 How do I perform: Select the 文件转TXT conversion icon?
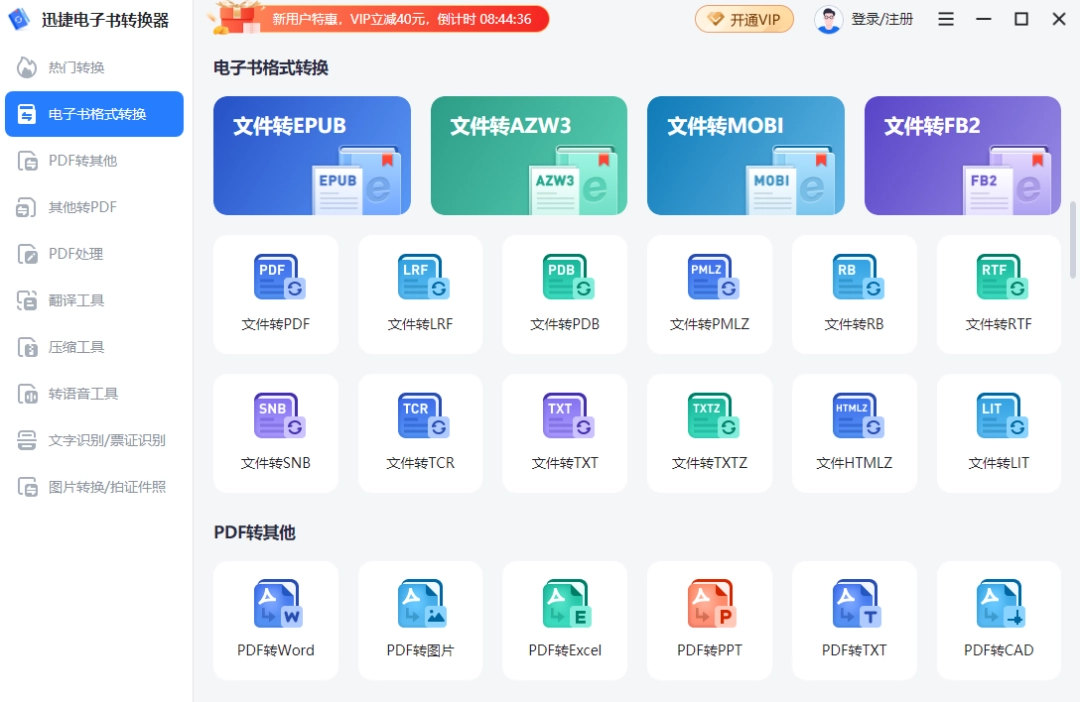(565, 432)
